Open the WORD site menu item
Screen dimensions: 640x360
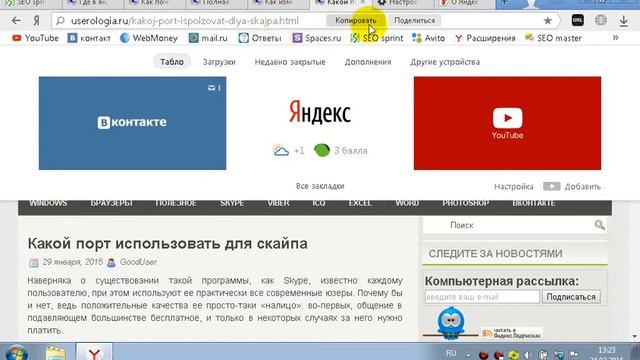(x=407, y=203)
